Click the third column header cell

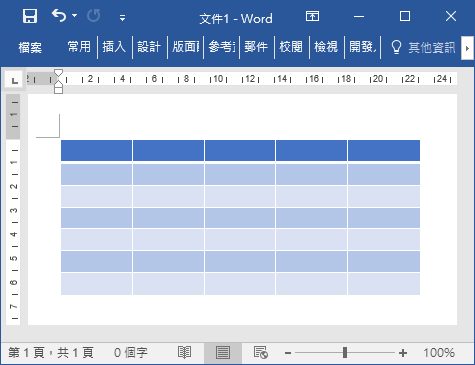240,150
